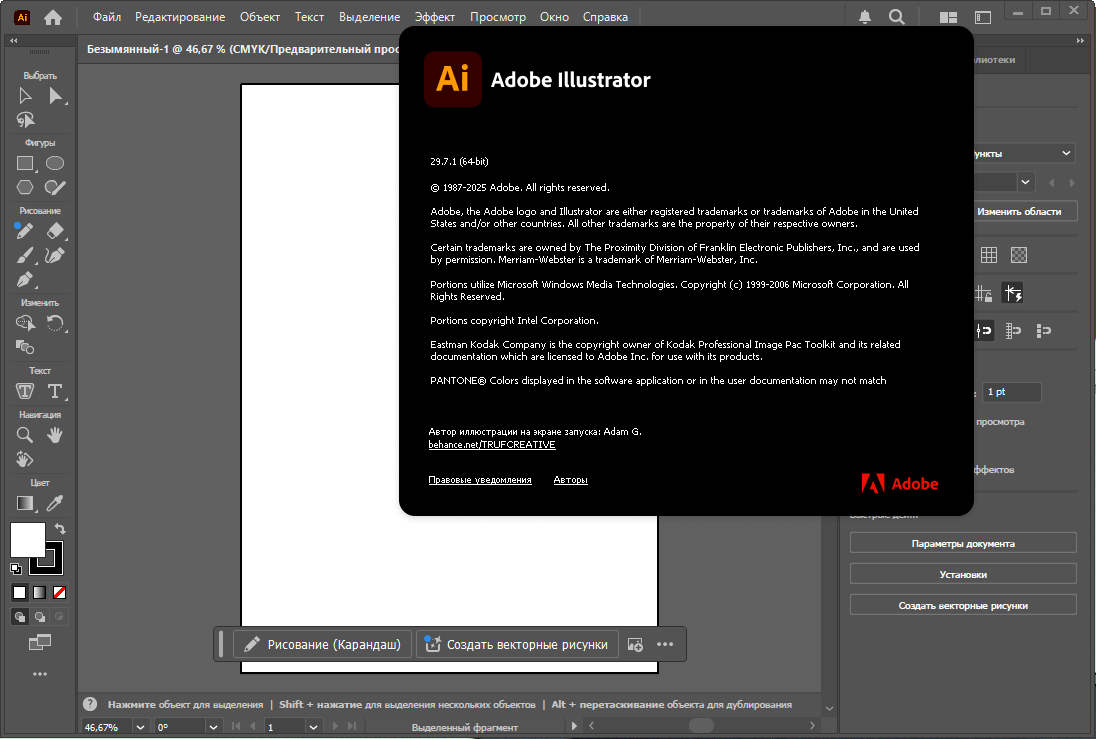Pick the Eyedropper tool

(x=55, y=503)
